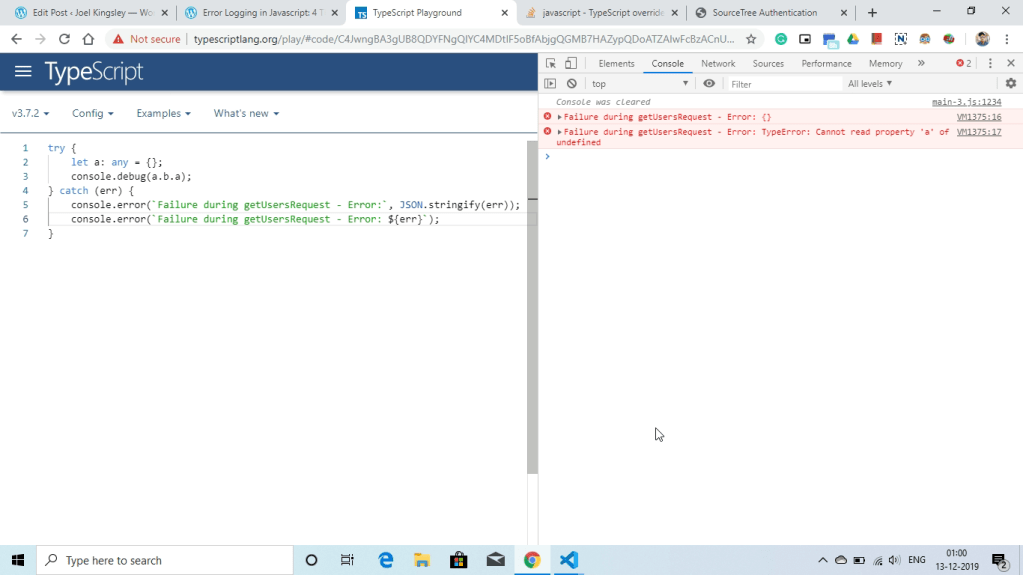1023x575 pixels.
Task: Reload the page
Action: [x=64, y=39]
